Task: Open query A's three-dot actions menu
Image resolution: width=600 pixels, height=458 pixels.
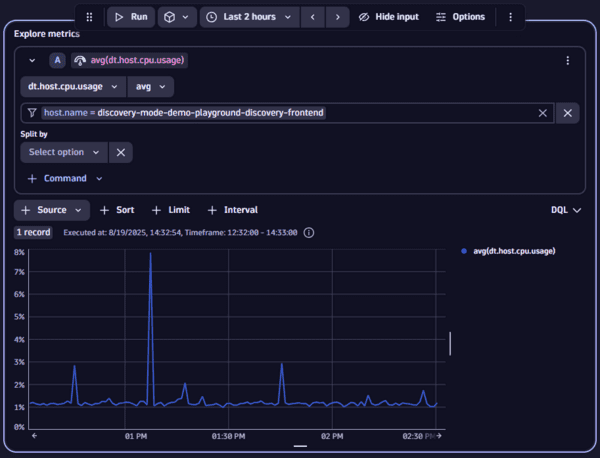Action: (x=568, y=60)
